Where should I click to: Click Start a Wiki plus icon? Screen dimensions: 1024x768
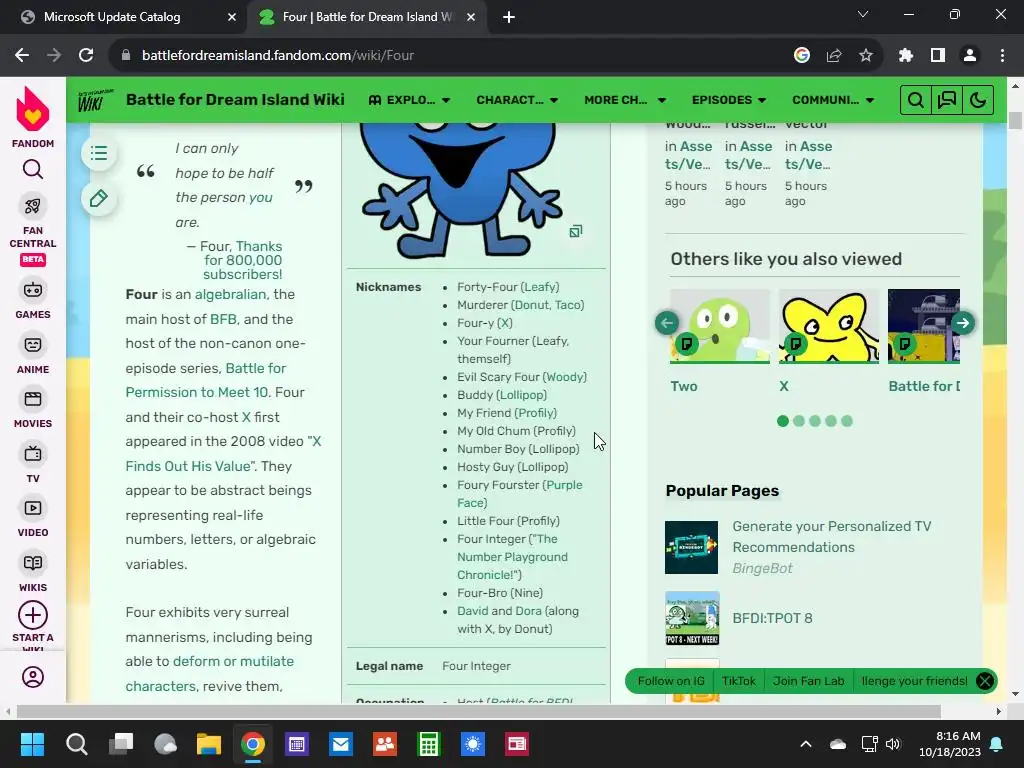click(33, 615)
